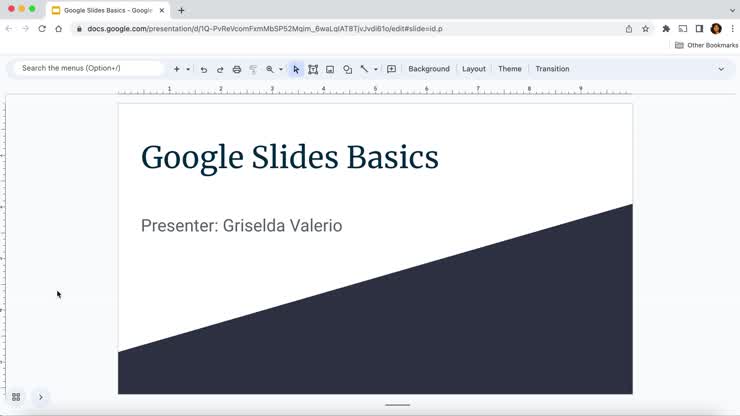Click the browser Back arrow
Image resolution: width=740 pixels, height=416 pixels.
click(9, 29)
